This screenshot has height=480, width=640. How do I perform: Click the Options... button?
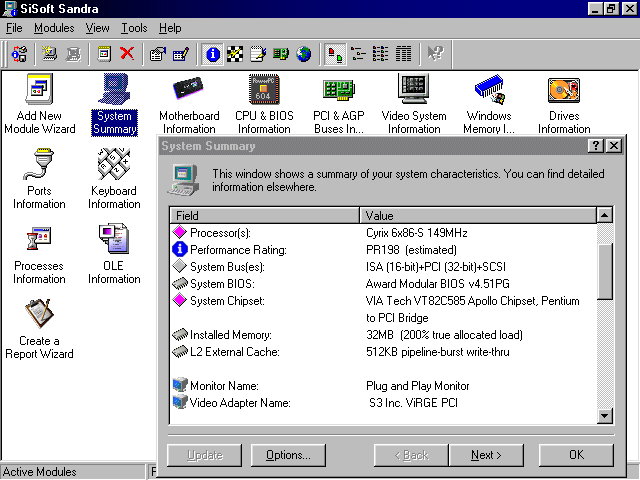(288, 455)
